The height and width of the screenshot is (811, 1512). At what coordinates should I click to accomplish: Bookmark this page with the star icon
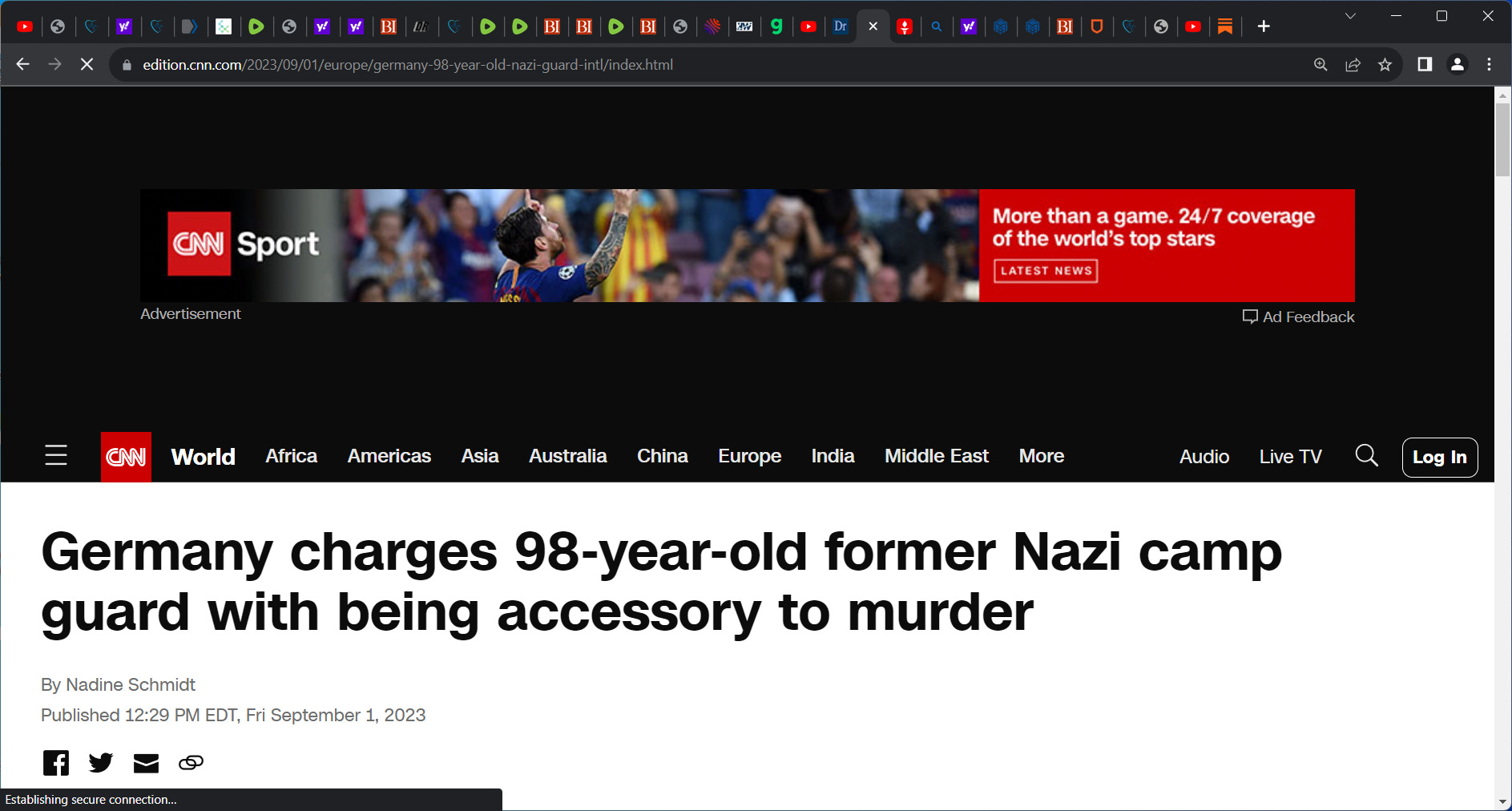coord(1385,65)
